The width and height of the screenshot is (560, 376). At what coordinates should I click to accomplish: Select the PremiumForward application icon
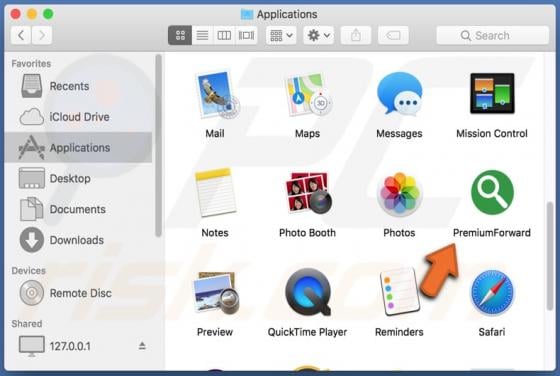492,192
